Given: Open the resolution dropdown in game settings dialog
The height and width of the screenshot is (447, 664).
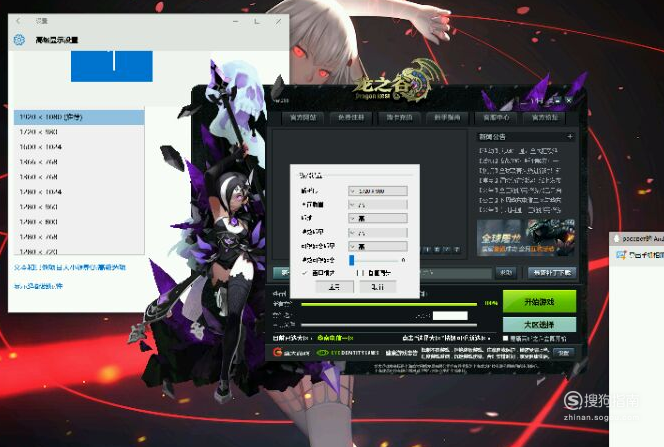Looking at the screenshot, I should tap(378, 191).
